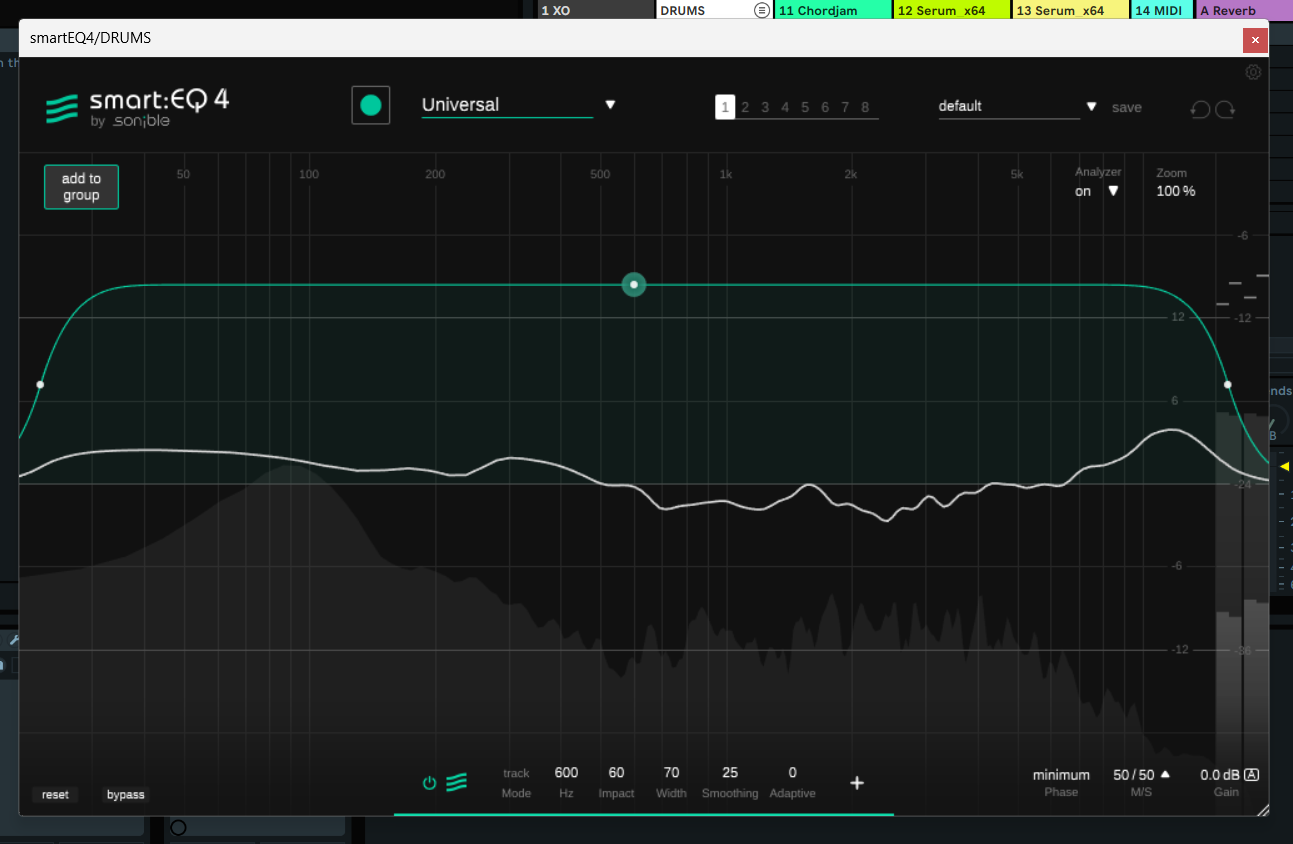Select the 13 Serum x64 track header
The width and height of the screenshot is (1293, 844).
[x=1071, y=10]
